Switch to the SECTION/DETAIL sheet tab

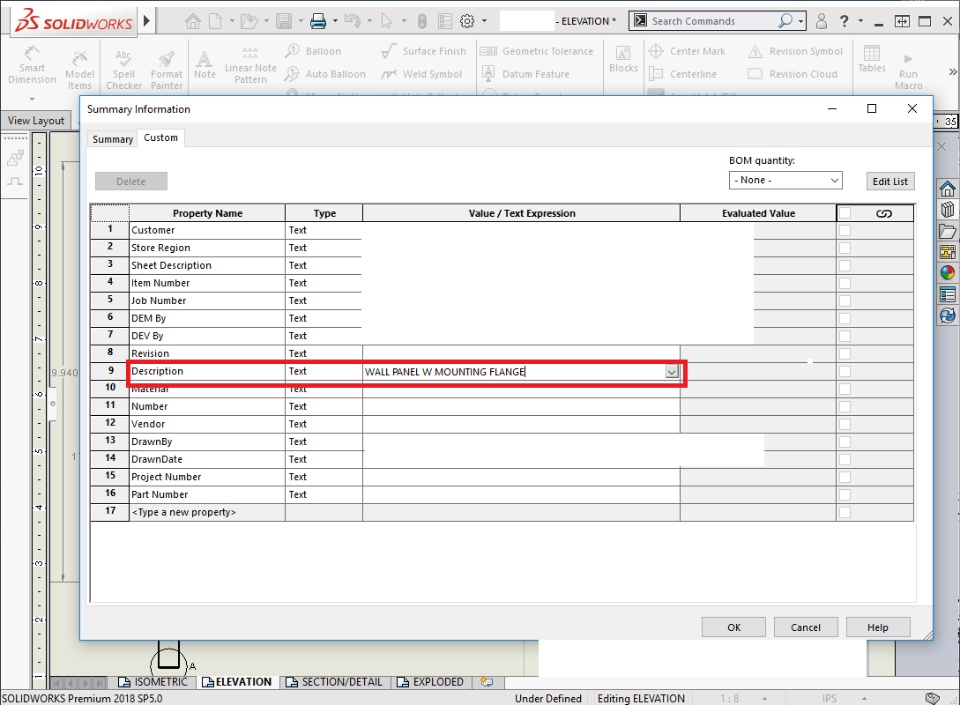point(334,682)
